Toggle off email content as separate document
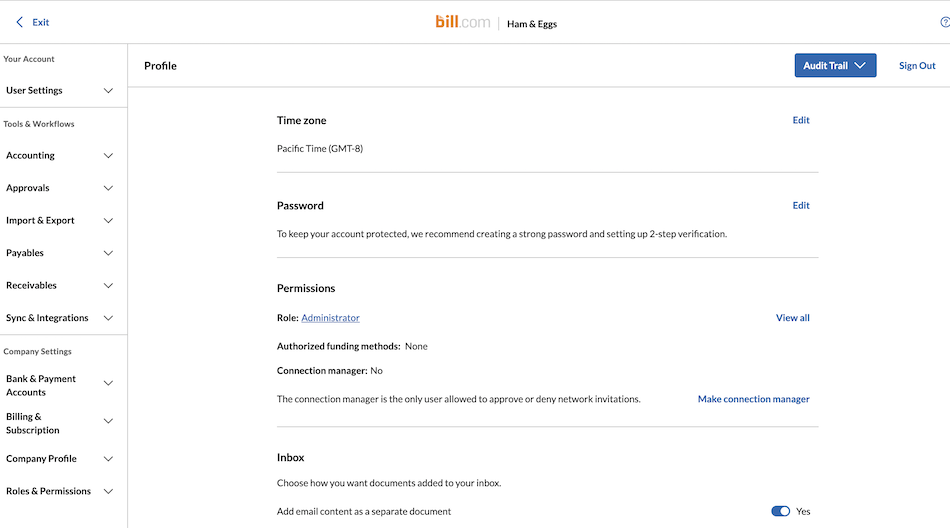This screenshot has width=950, height=528. pos(781,511)
